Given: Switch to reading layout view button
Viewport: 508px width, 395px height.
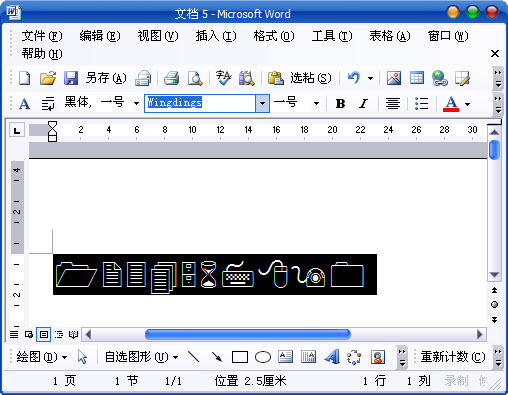Looking at the screenshot, I should 73,334.
